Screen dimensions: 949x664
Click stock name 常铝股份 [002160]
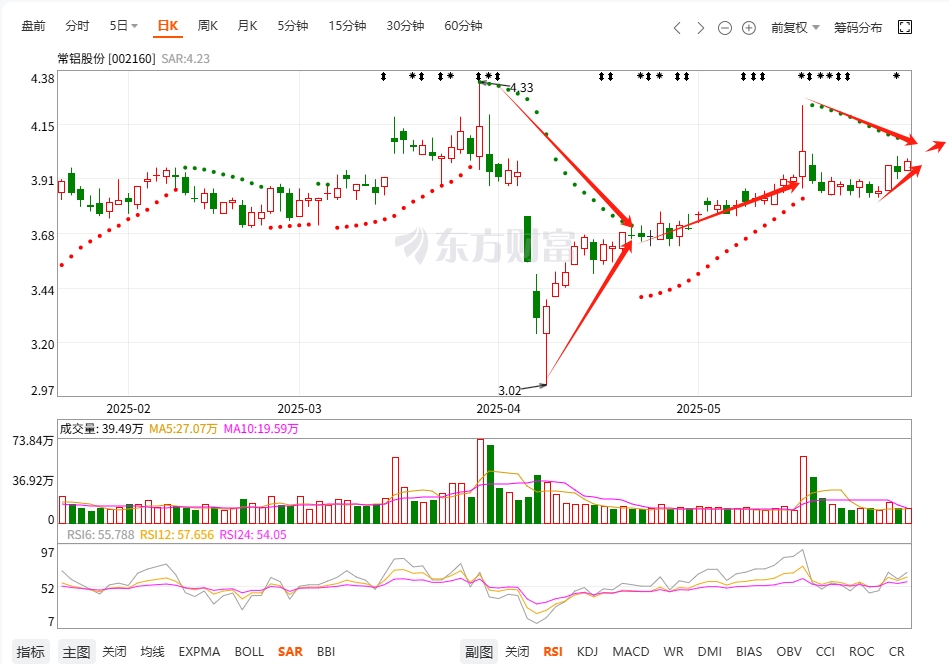[x=106, y=59]
